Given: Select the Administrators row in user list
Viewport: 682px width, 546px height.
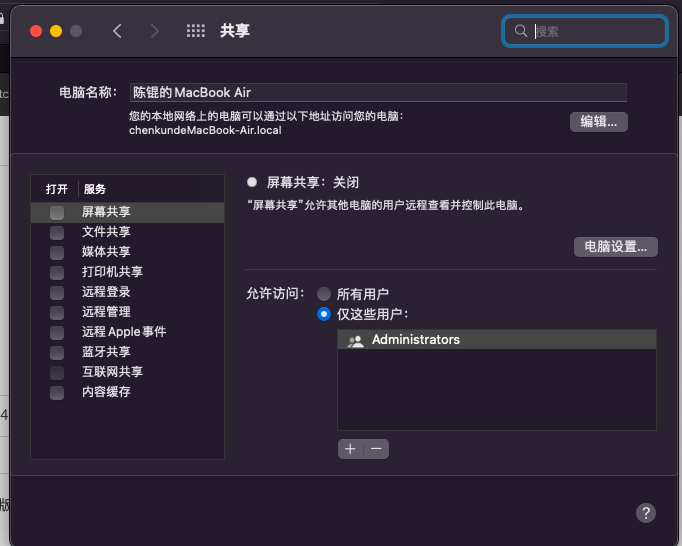Looking at the screenshot, I should (497, 339).
